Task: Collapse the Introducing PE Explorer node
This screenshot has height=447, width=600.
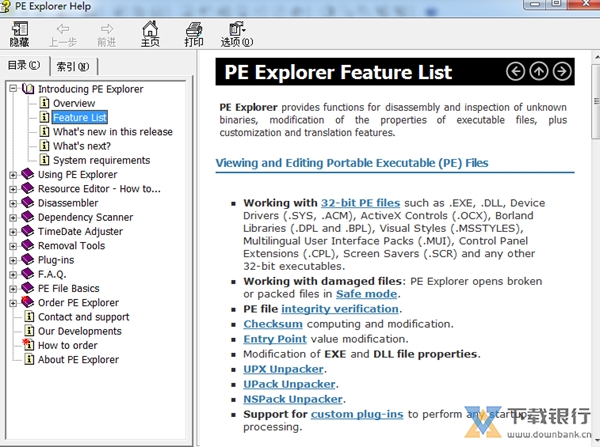Action: pos(13,89)
